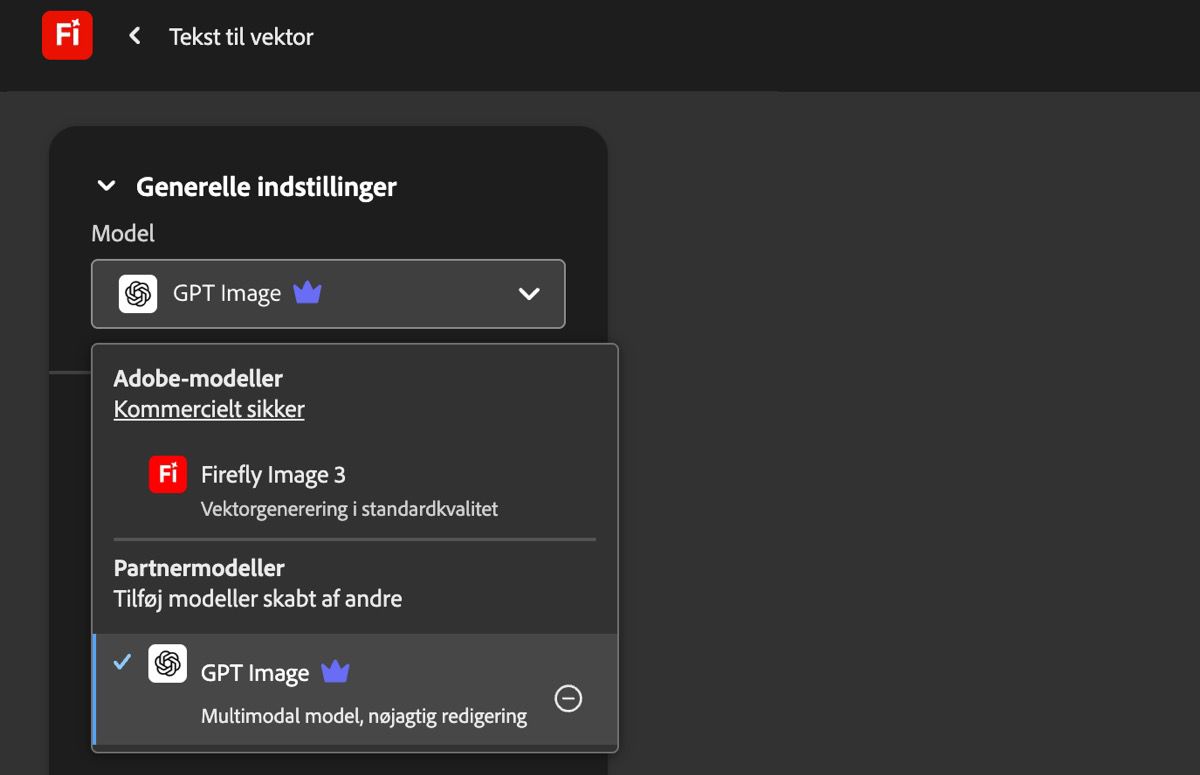Screen dimensions: 1200x775
Task: Click the Adobe-modeller heading
Action: pyautogui.click(x=198, y=378)
